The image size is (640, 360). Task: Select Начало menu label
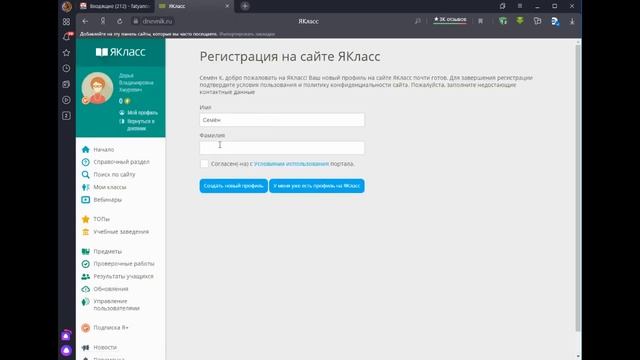tap(104, 149)
